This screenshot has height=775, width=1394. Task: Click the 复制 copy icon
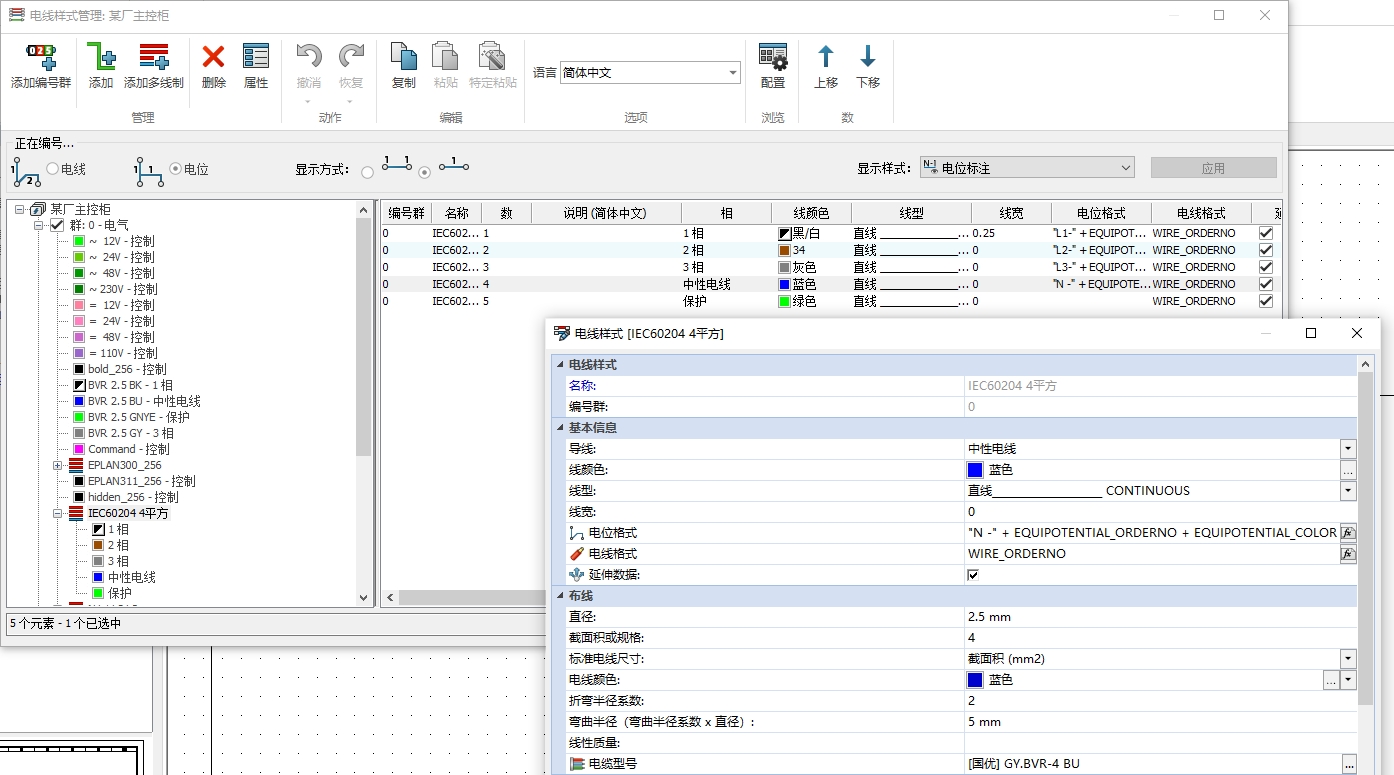tap(403, 58)
